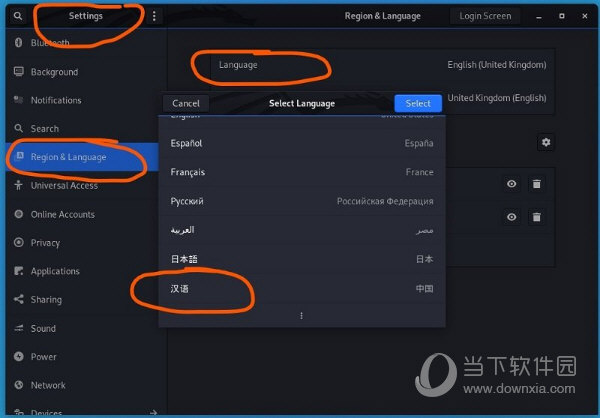The width and height of the screenshot is (600, 418).
Task: Click Cancel in Select Language dialog
Action: tap(186, 103)
